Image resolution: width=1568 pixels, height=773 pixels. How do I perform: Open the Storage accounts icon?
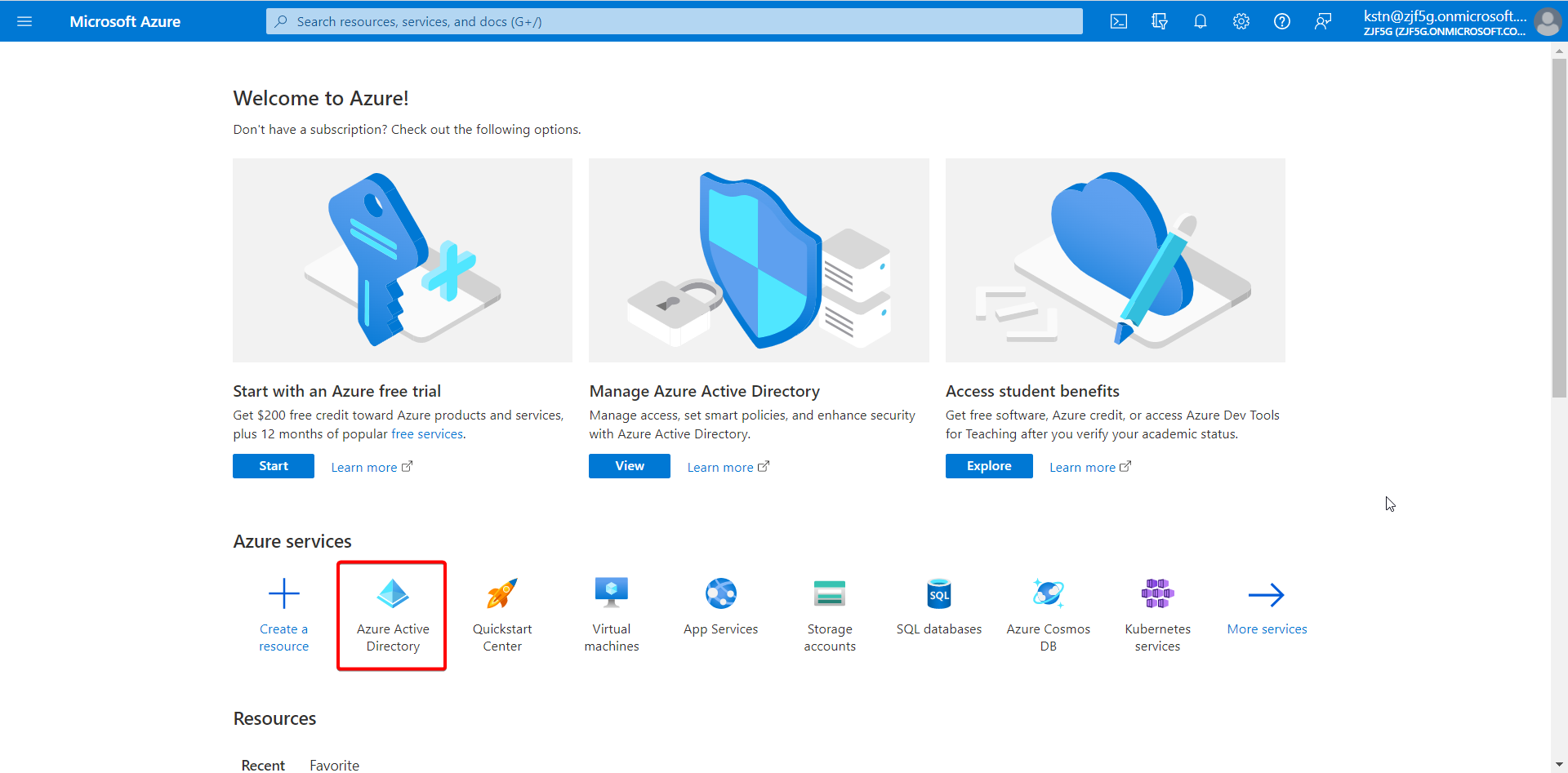click(x=830, y=593)
